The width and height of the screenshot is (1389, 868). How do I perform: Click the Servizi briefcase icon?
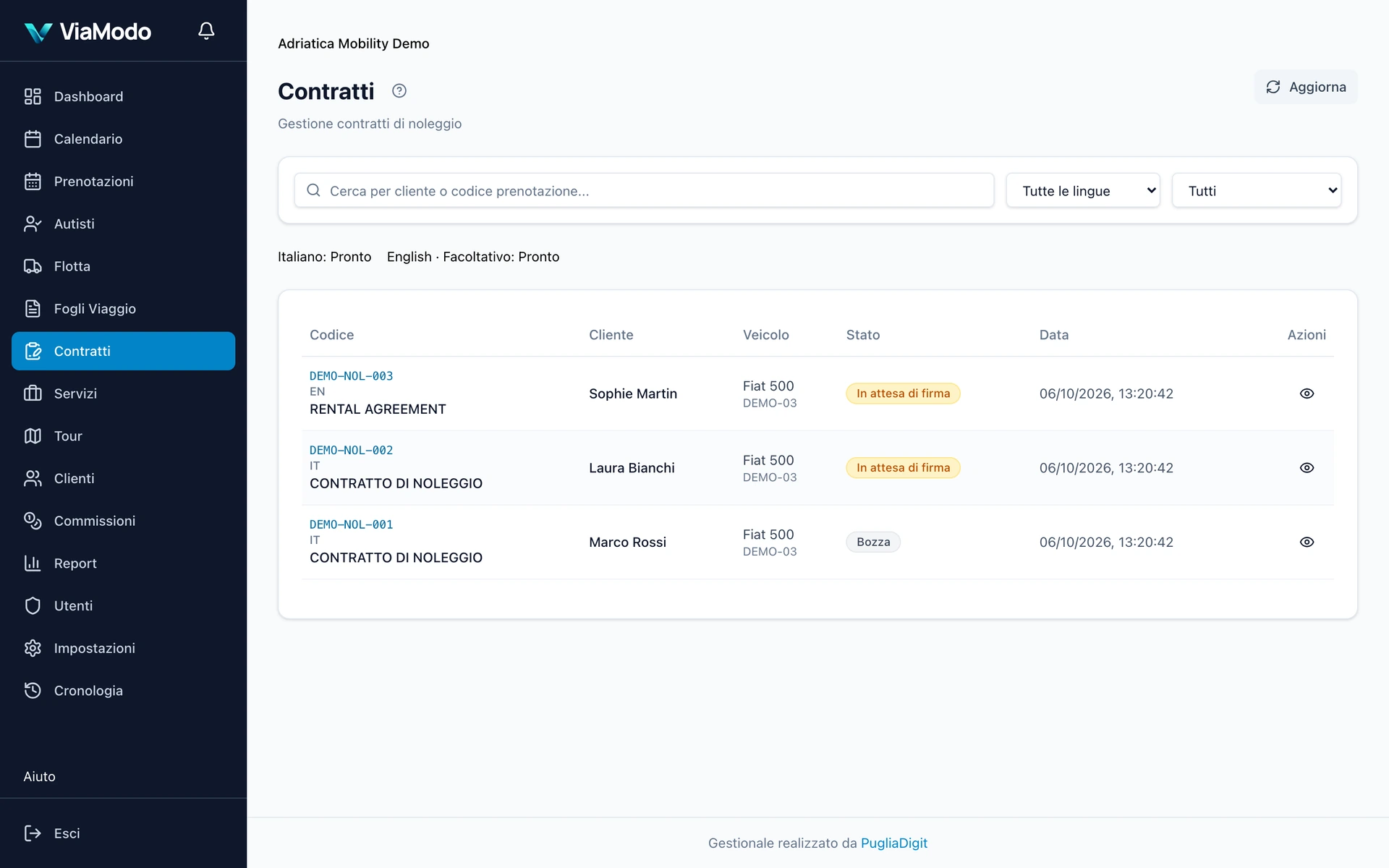click(x=33, y=393)
